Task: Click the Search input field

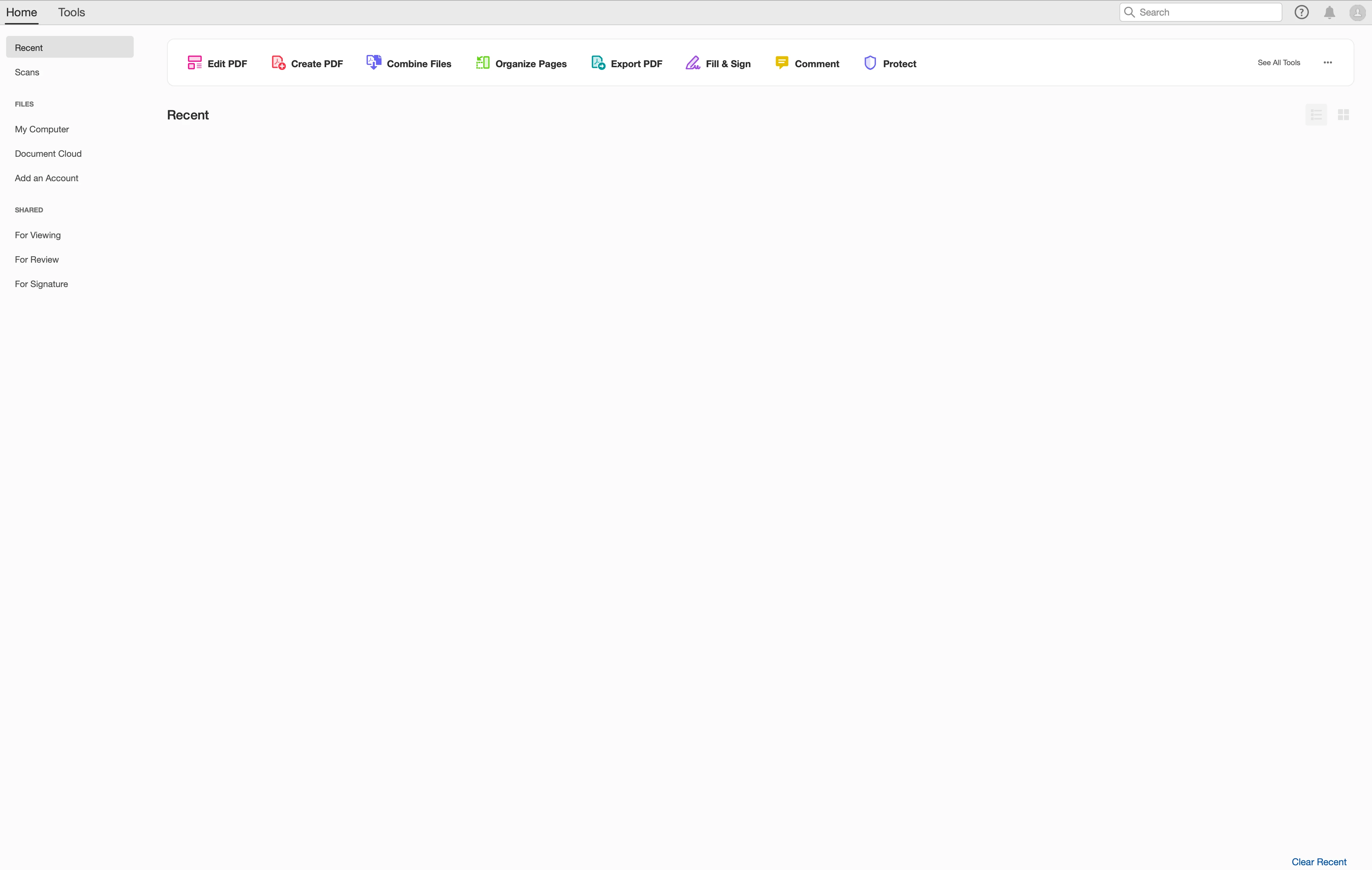Action: (1208, 13)
